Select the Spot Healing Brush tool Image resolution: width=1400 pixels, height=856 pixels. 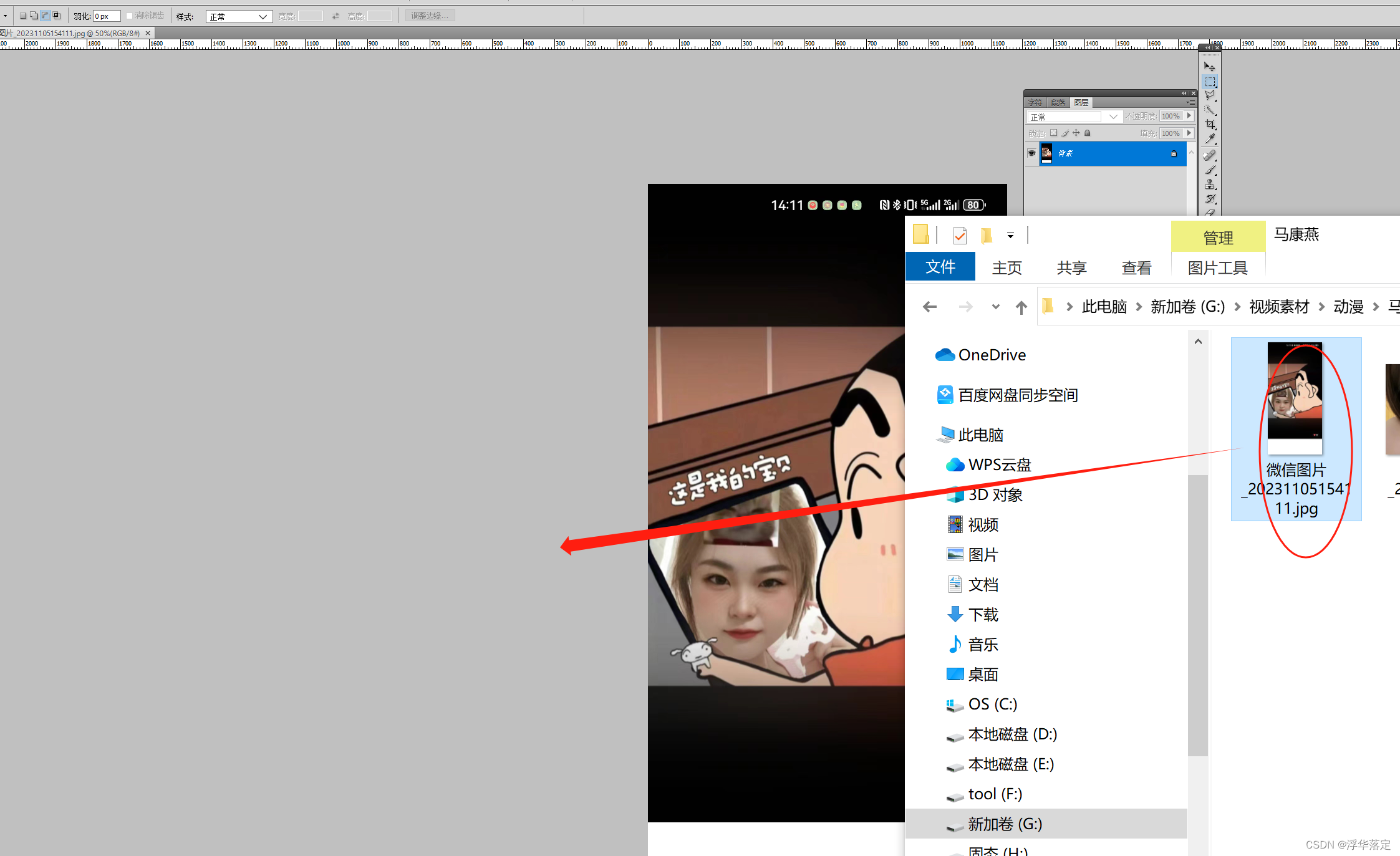tap(1210, 155)
